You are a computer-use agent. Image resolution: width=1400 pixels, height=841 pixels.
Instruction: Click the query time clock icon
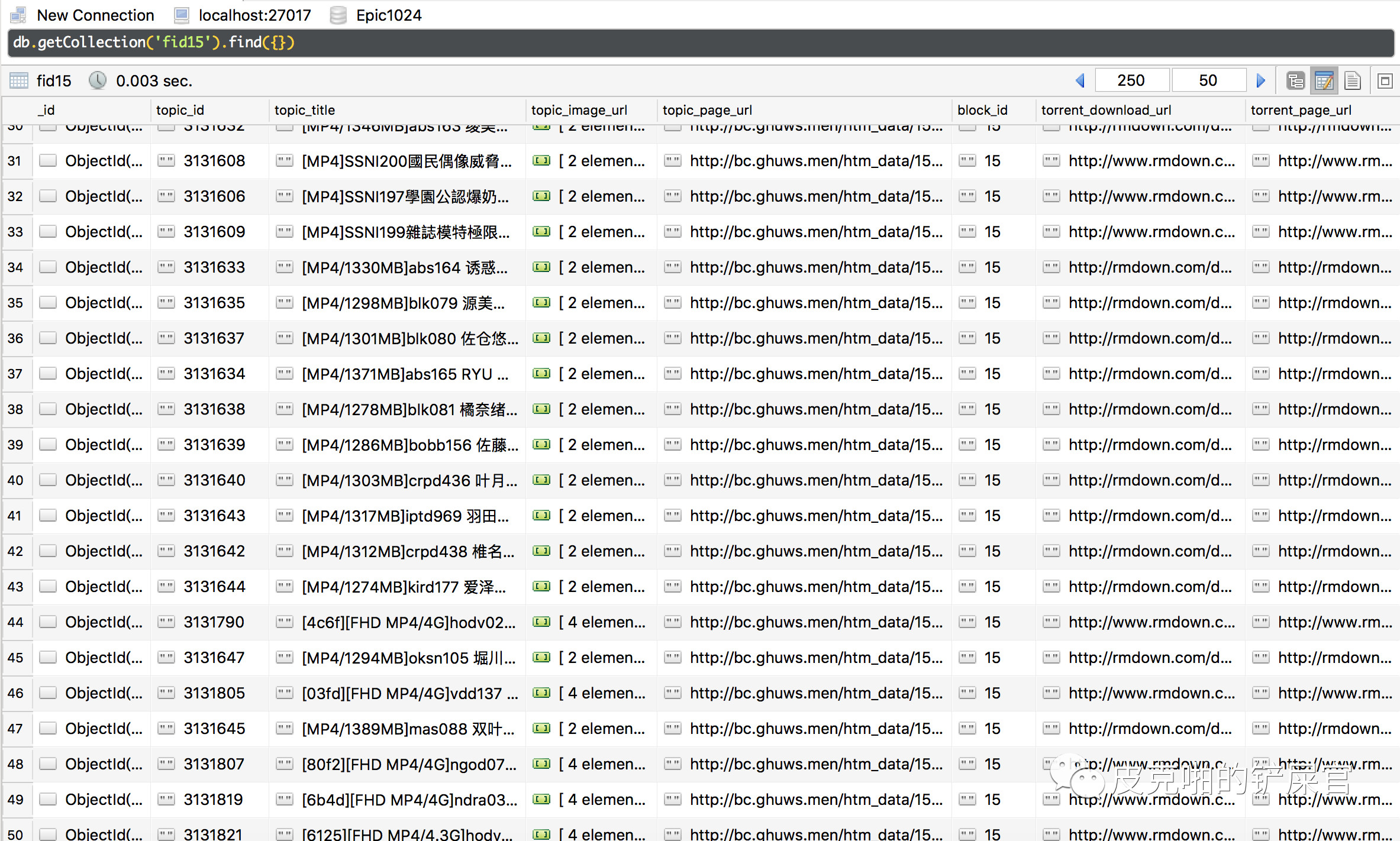98,80
